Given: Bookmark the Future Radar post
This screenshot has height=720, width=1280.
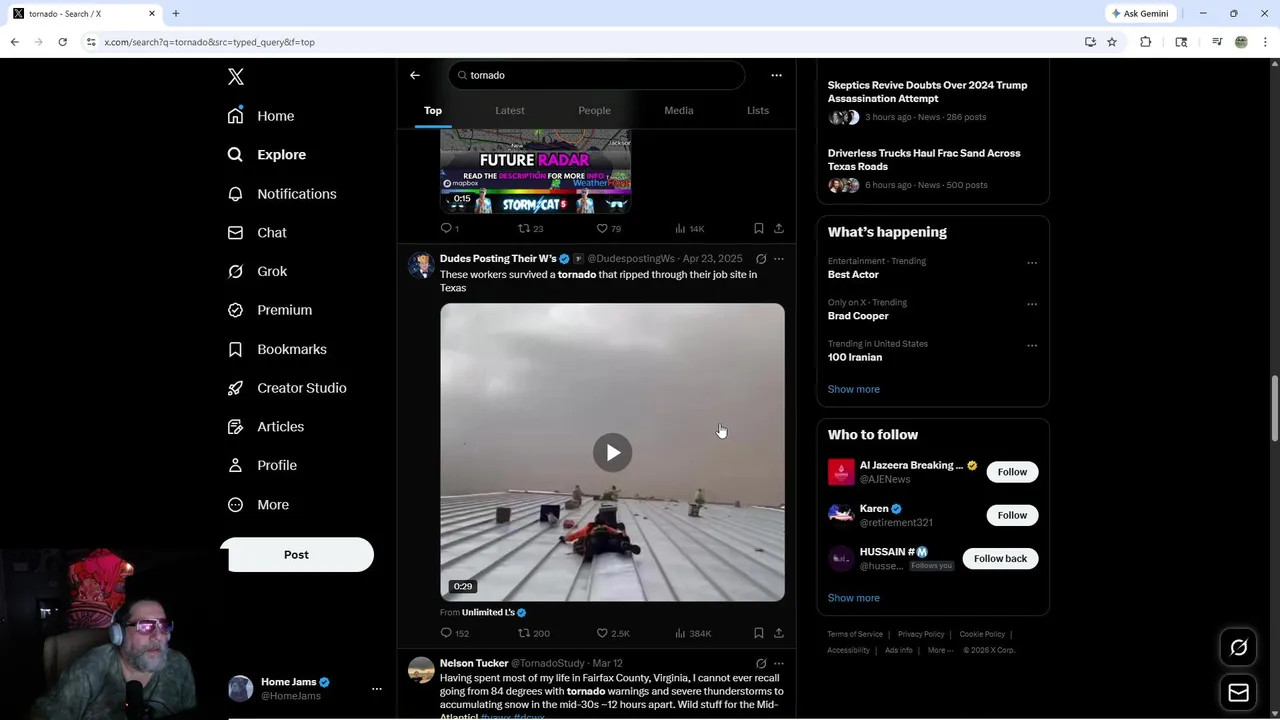Looking at the screenshot, I should [759, 229].
